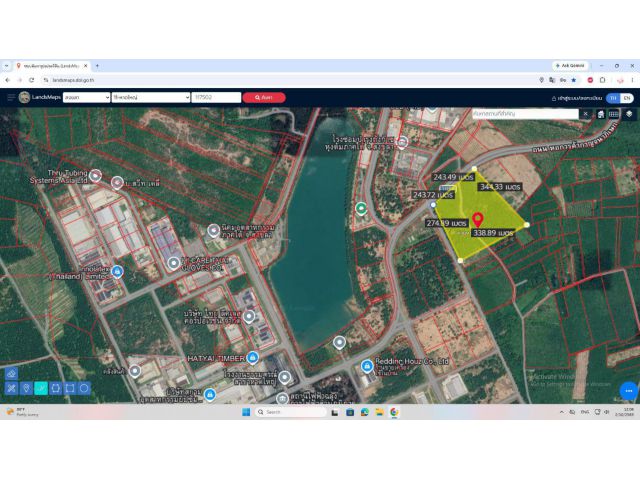Open the Windows Start menu
Image resolution: width=640 pixels, height=480 pixels.
pos(246,412)
